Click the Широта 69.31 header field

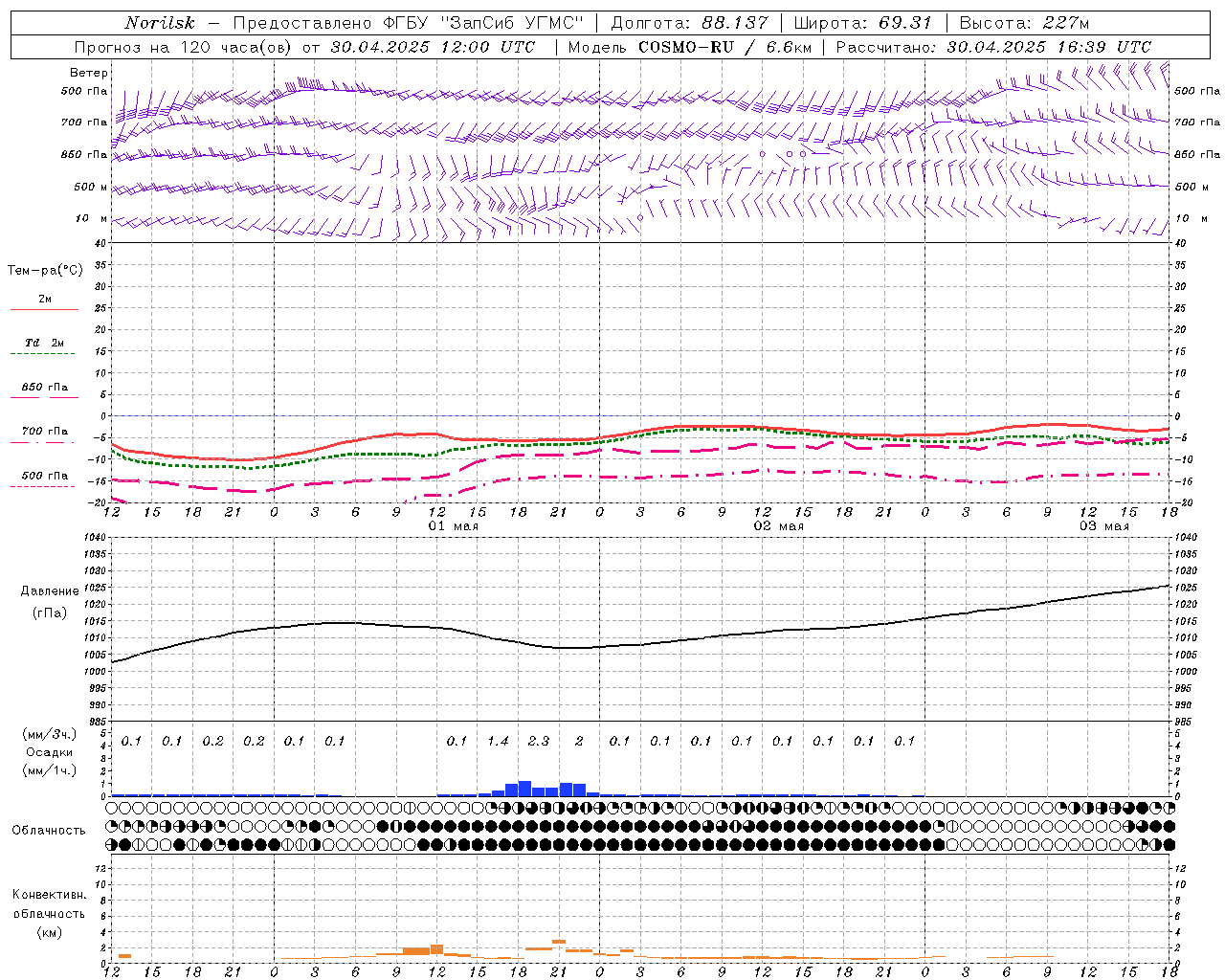point(862,23)
